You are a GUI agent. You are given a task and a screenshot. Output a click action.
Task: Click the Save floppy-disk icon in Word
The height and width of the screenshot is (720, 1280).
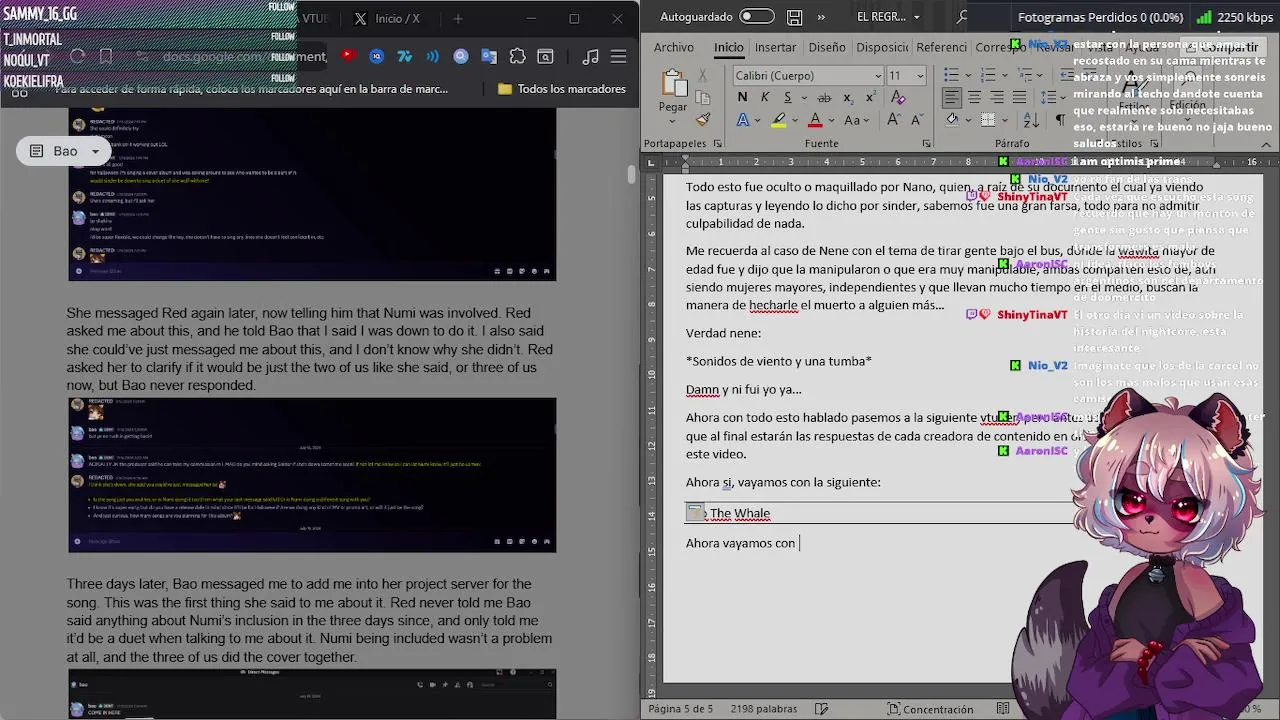pos(794,17)
